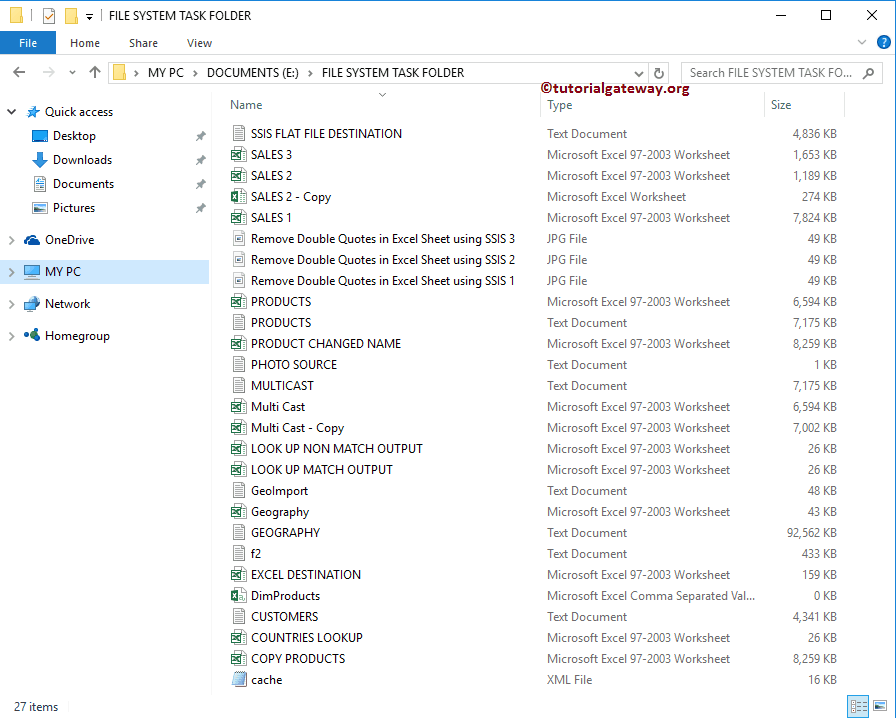The height and width of the screenshot is (718, 896).
Task: Open the cache XML file
Action: 266,679
